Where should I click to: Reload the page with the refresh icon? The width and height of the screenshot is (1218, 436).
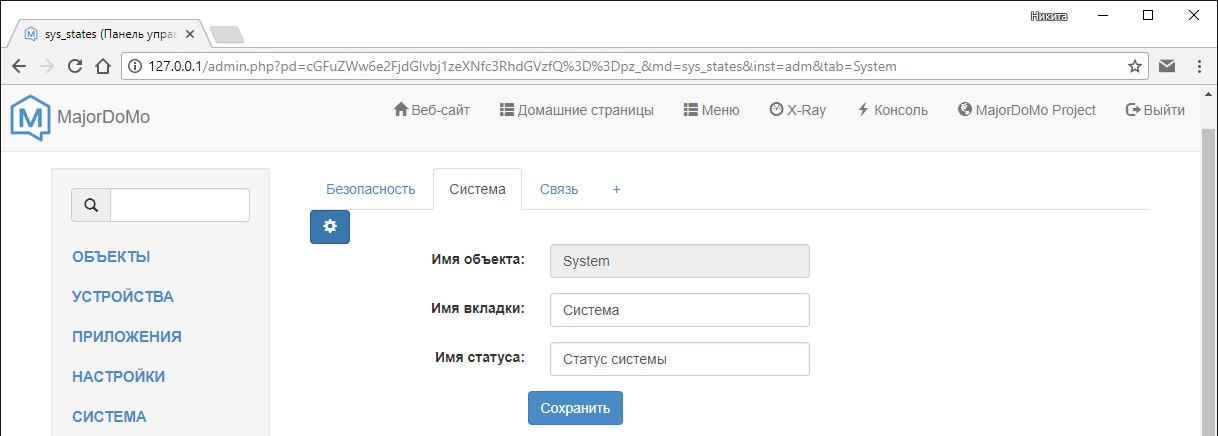coord(74,67)
